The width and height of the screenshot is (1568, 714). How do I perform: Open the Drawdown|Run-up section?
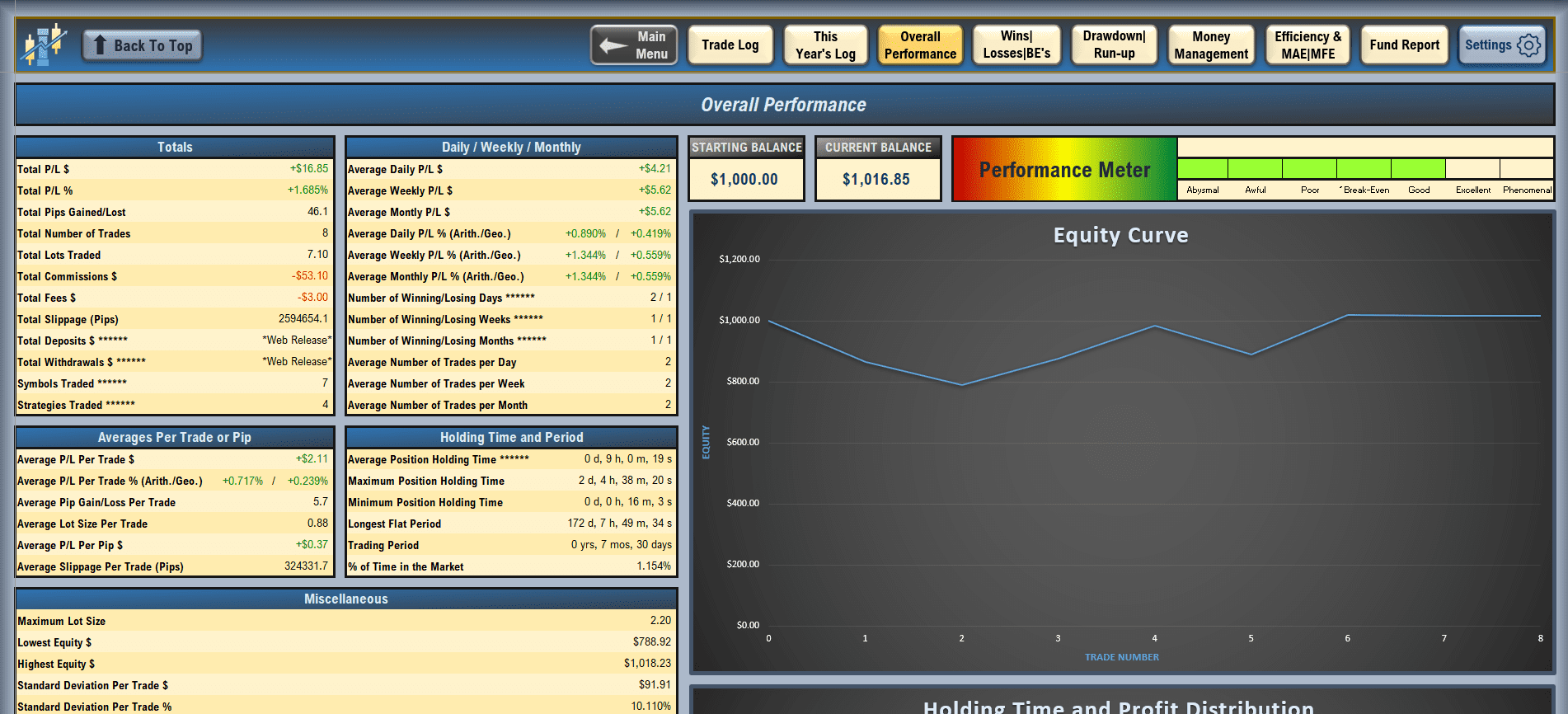pyautogui.click(x=1114, y=45)
